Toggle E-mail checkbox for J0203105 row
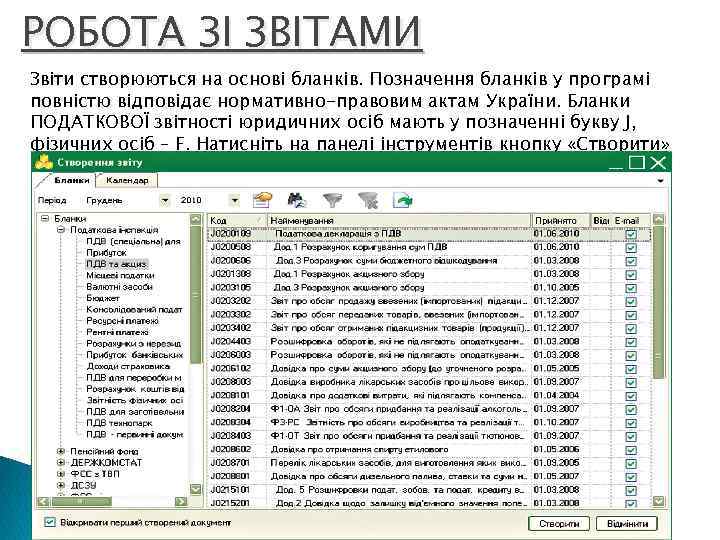The height and width of the screenshot is (540, 720). [x=631, y=288]
